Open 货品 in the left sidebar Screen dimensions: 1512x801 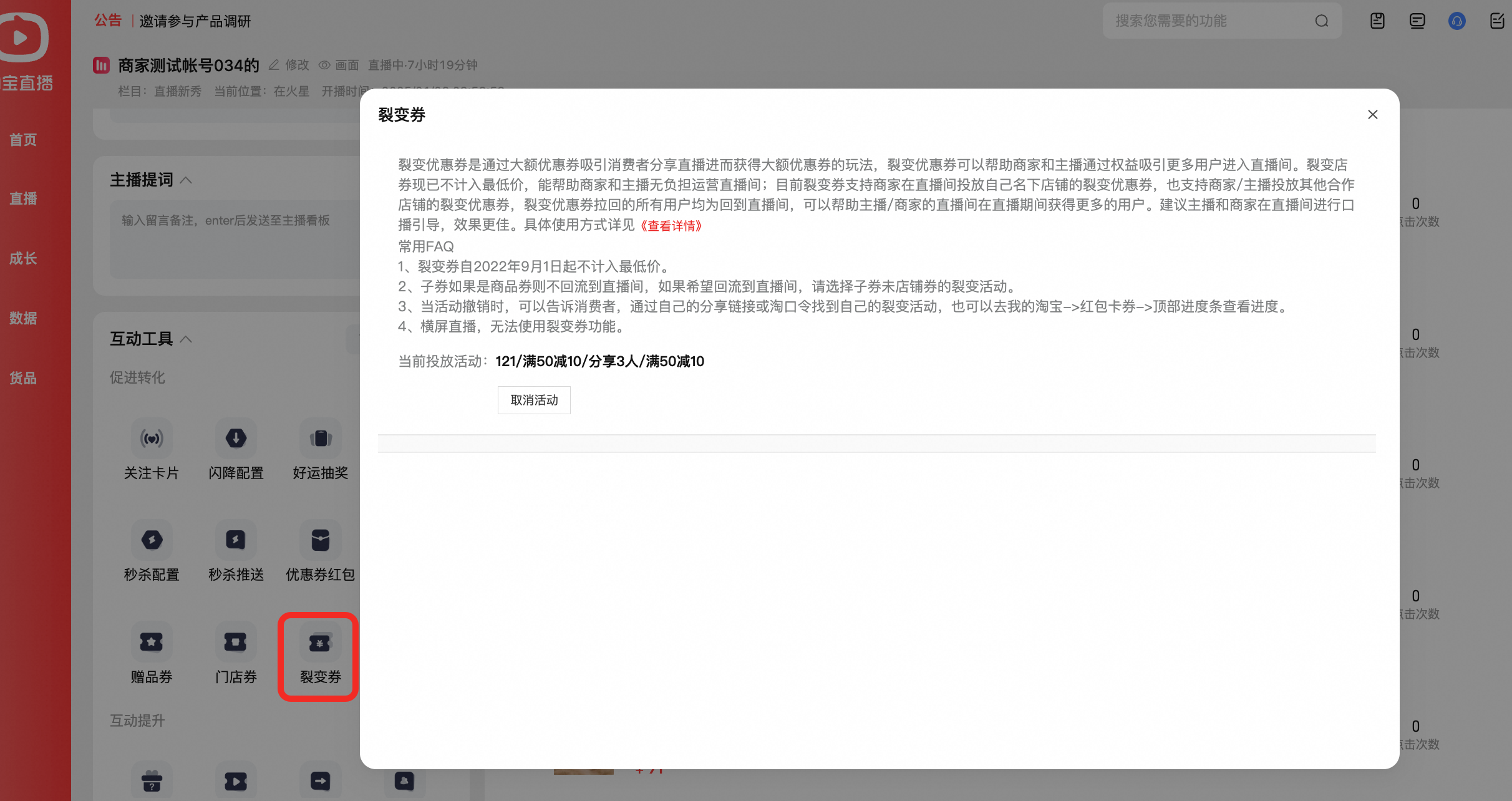pos(23,378)
